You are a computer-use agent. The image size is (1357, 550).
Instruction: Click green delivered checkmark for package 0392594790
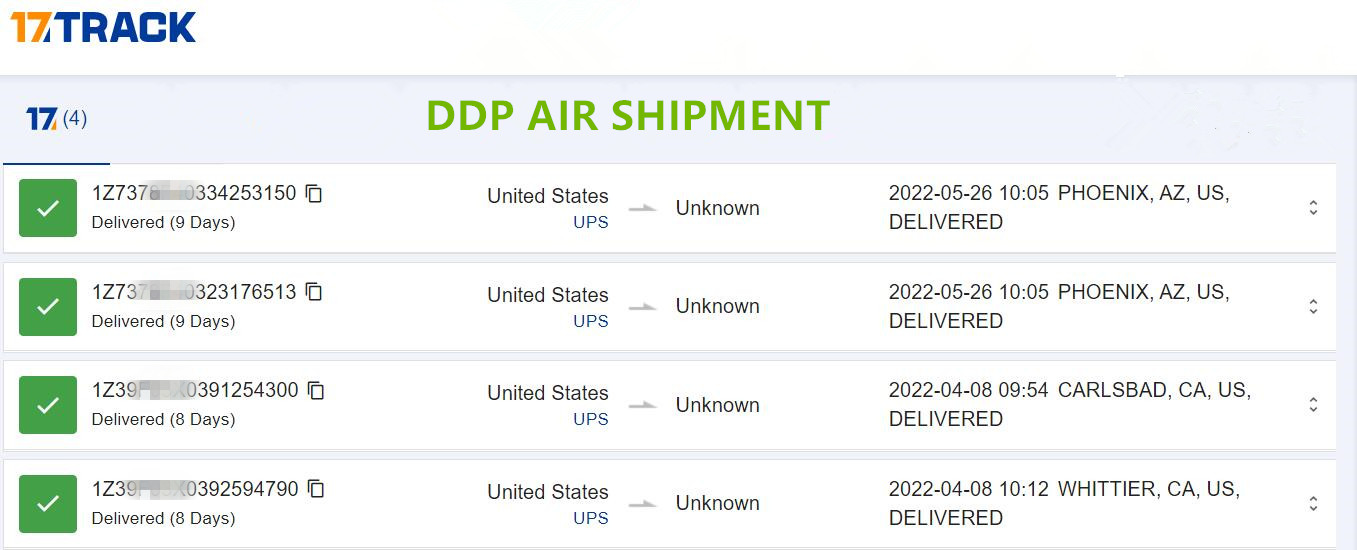point(48,503)
